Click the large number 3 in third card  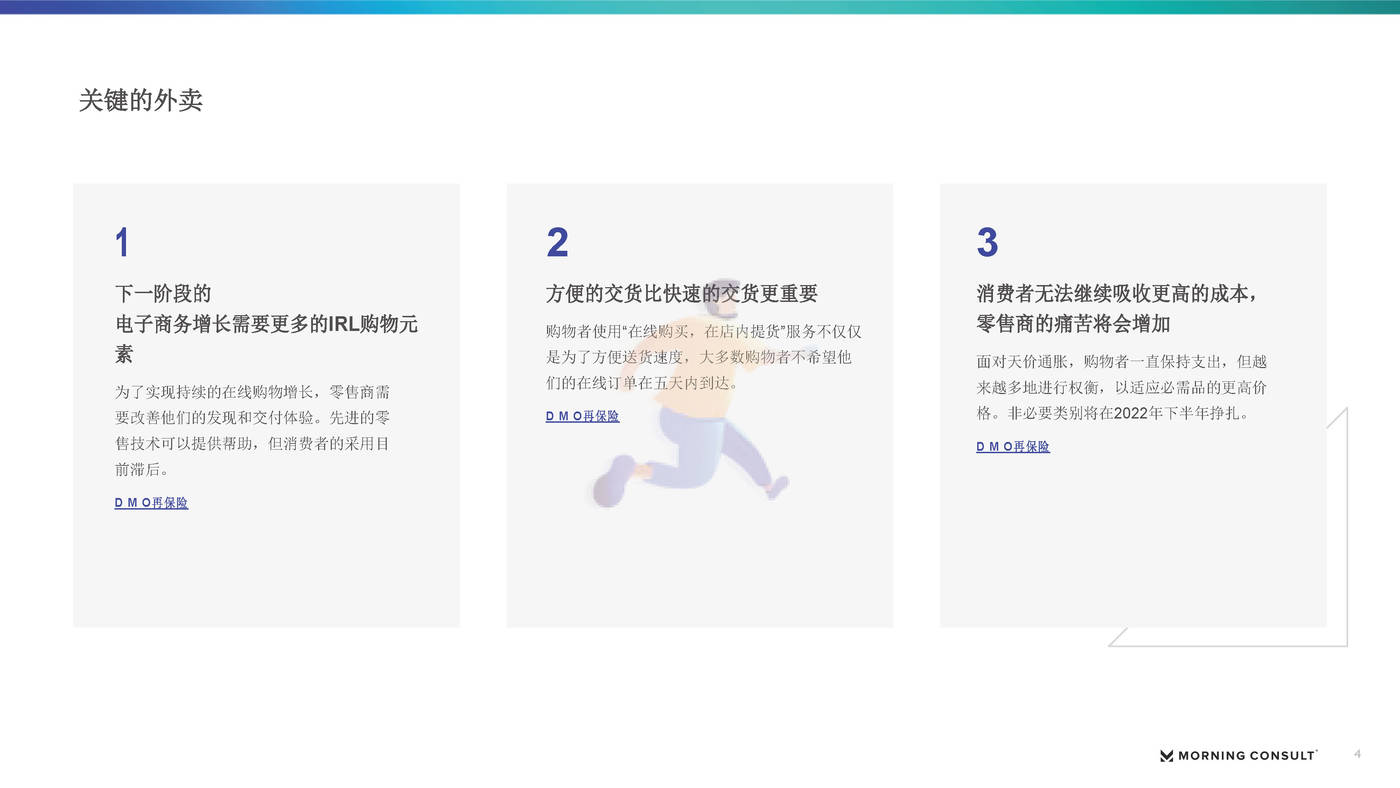(x=987, y=243)
